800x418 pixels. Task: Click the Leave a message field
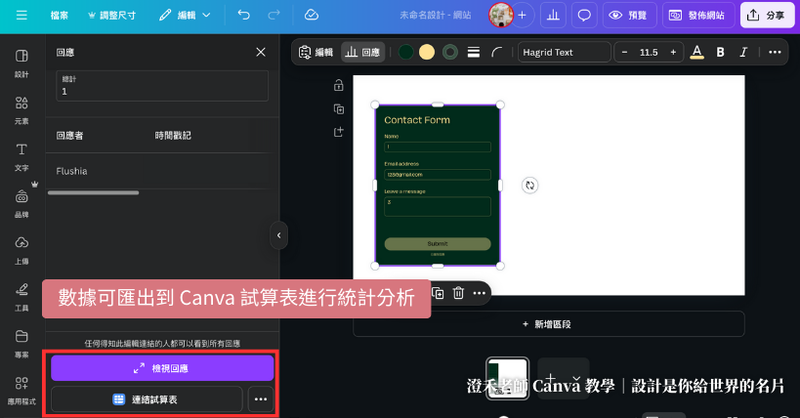(437, 206)
